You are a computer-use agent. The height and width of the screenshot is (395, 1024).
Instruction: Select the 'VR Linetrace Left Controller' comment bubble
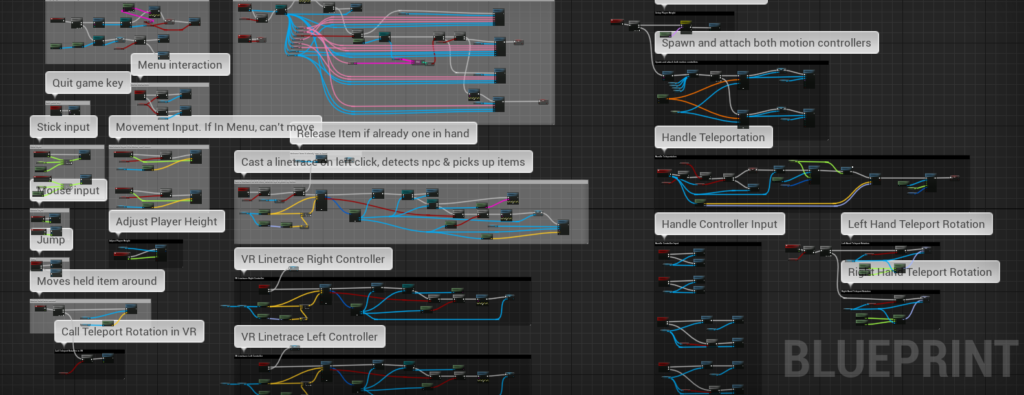tap(310, 337)
